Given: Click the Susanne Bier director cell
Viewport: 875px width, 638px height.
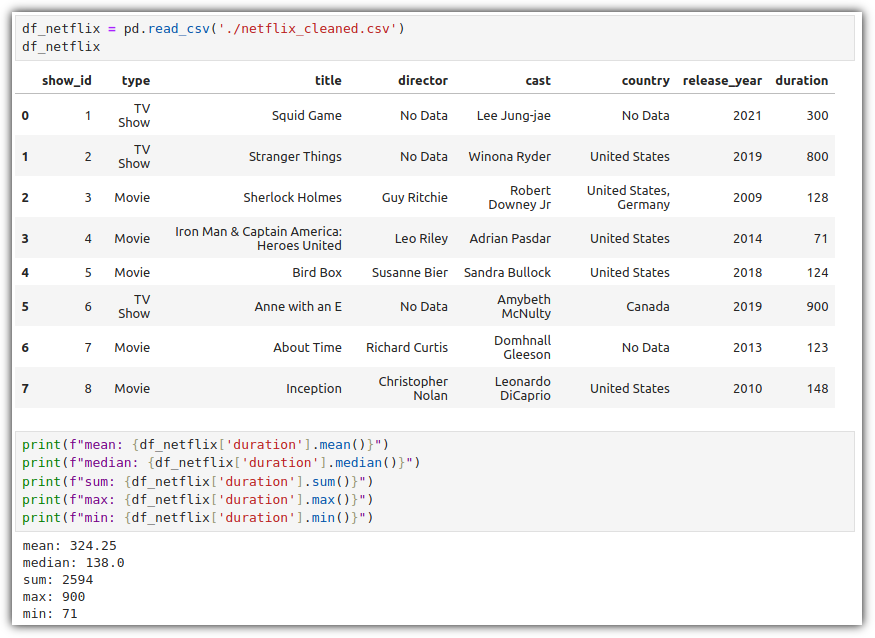Looking at the screenshot, I should click(x=410, y=272).
